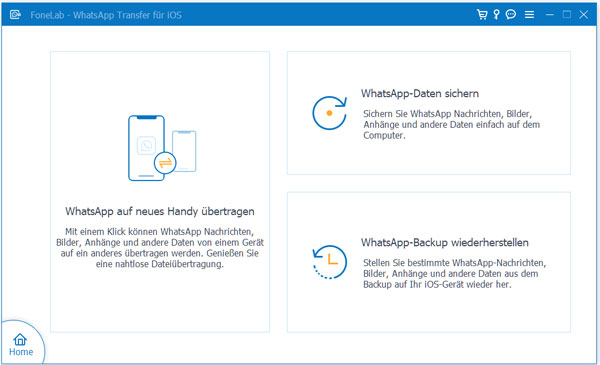Viewport: 600px width, 365px height.
Task: Click the circular backup arrow icon
Action: (x=329, y=113)
